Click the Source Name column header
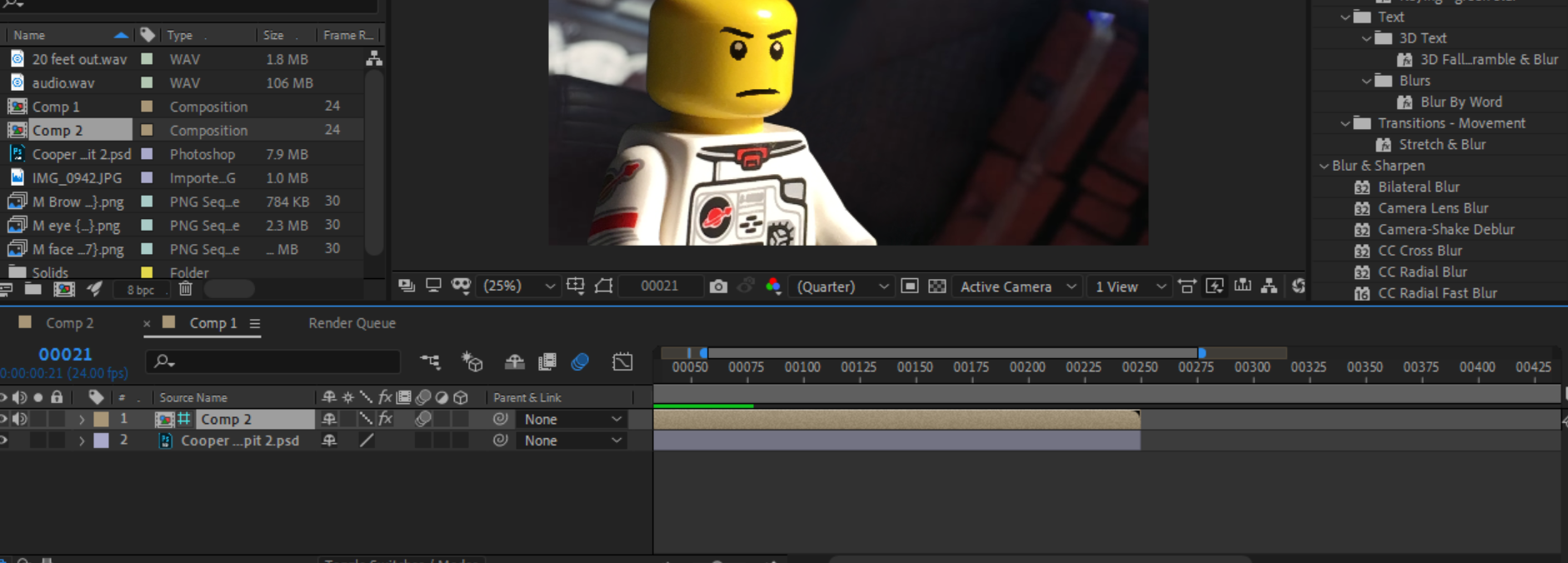1568x563 pixels. (x=193, y=397)
